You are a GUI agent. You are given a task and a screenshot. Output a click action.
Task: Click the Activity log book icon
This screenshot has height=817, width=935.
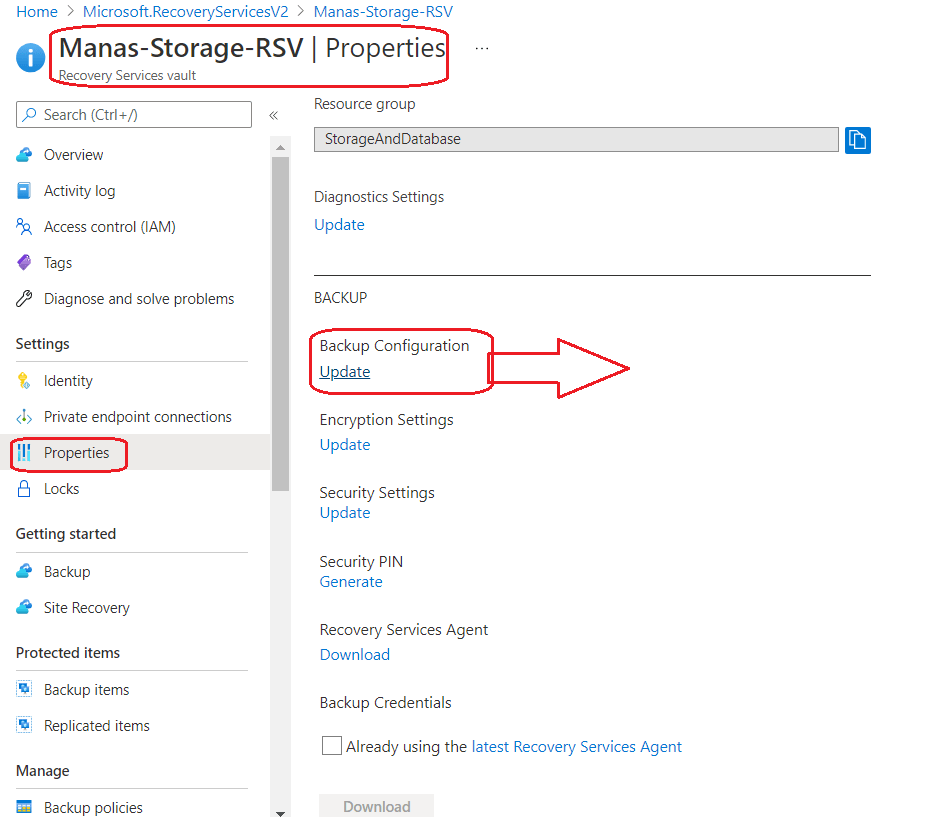pyautogui.click(x=24, y=191)
